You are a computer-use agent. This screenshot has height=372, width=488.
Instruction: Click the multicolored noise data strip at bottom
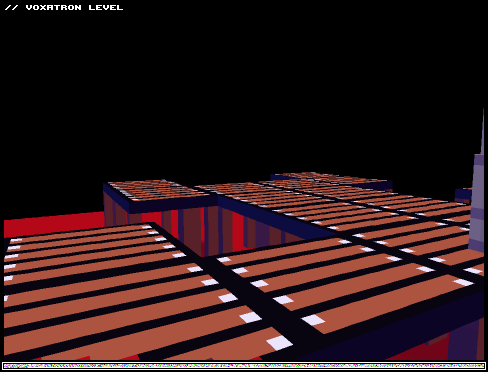[x=244, y=366]
